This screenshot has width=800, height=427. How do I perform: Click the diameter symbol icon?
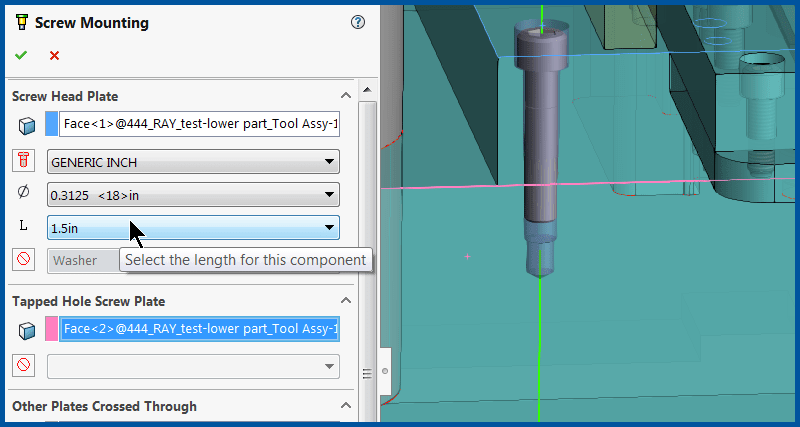(x=24, y=193)
